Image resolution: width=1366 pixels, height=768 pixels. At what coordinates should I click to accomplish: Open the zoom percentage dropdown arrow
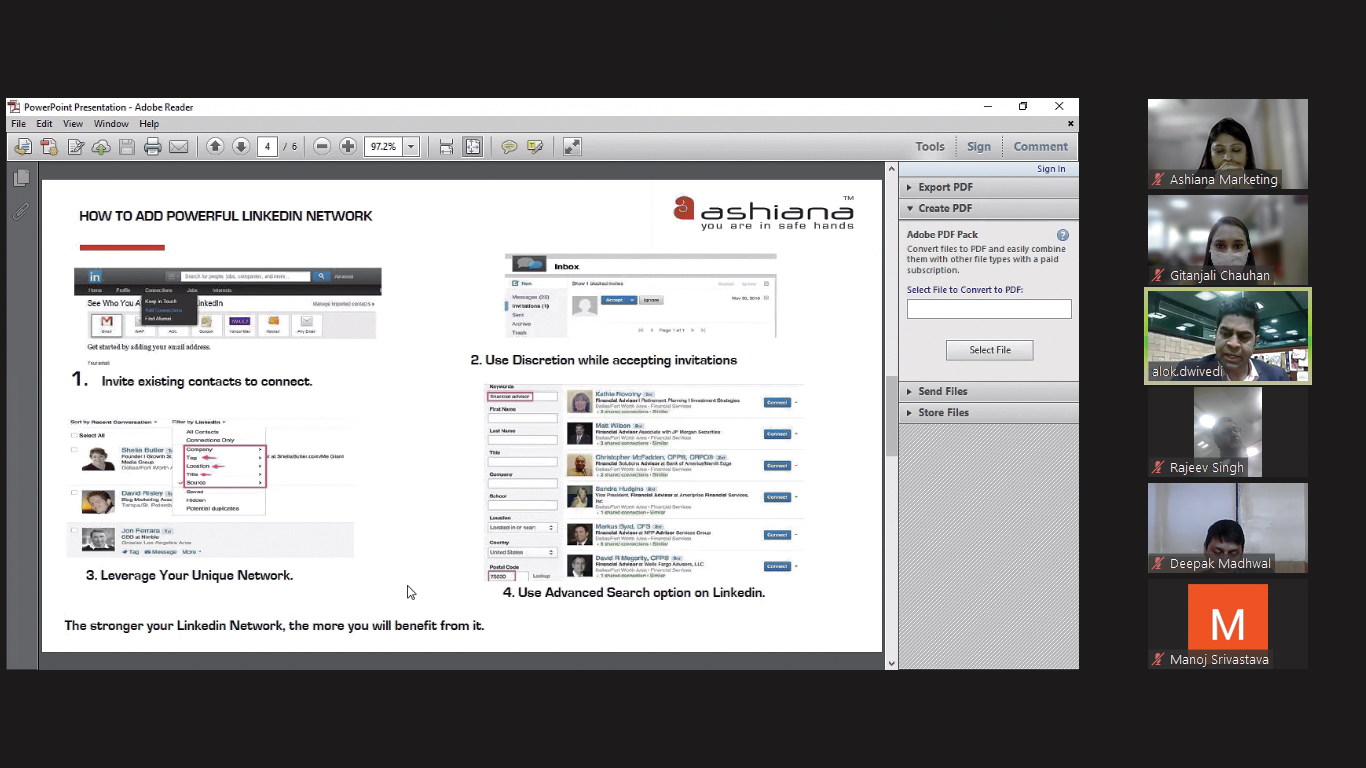point(410,147)
